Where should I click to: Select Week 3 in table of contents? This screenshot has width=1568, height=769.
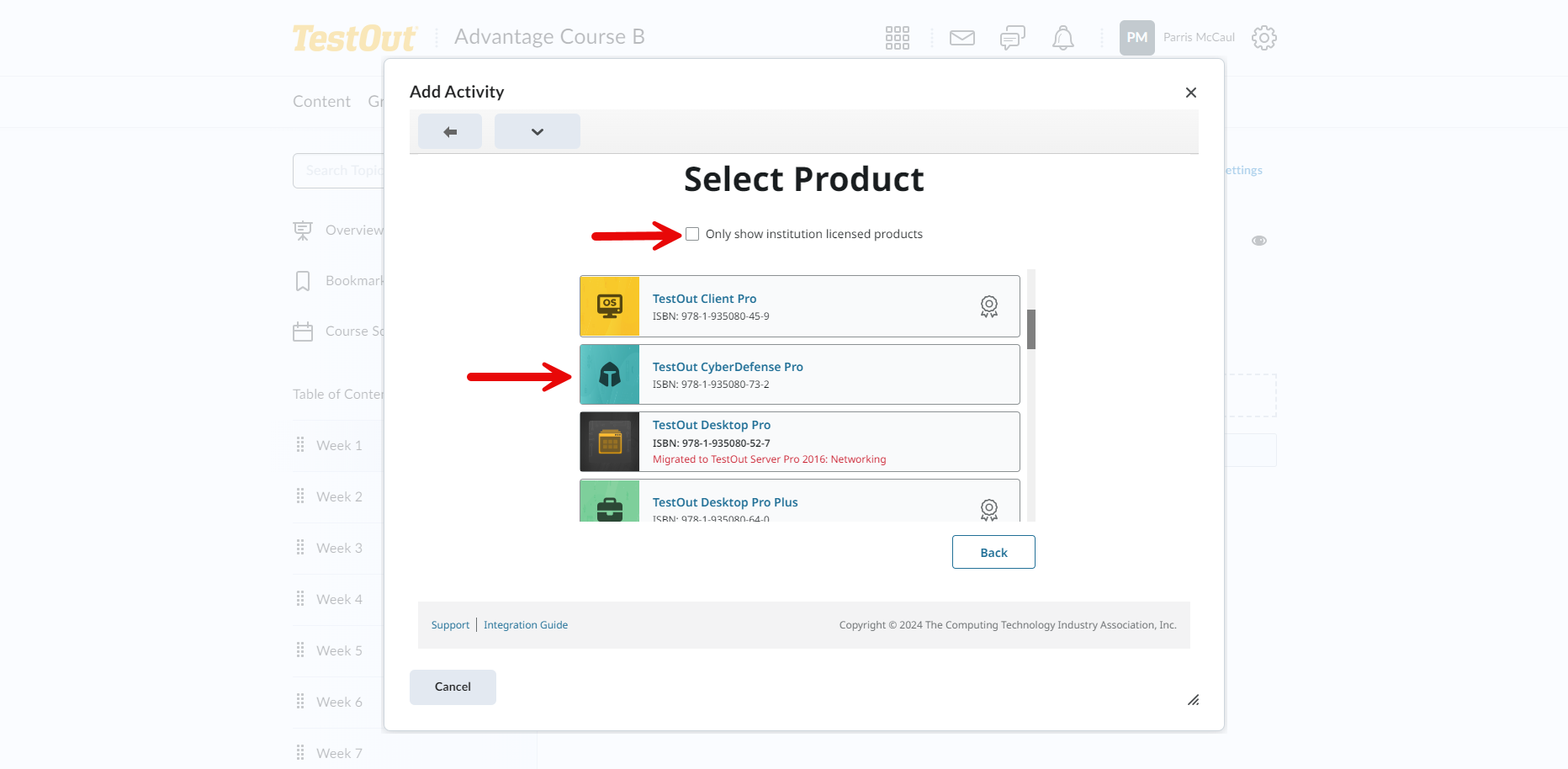coord(339,549)
